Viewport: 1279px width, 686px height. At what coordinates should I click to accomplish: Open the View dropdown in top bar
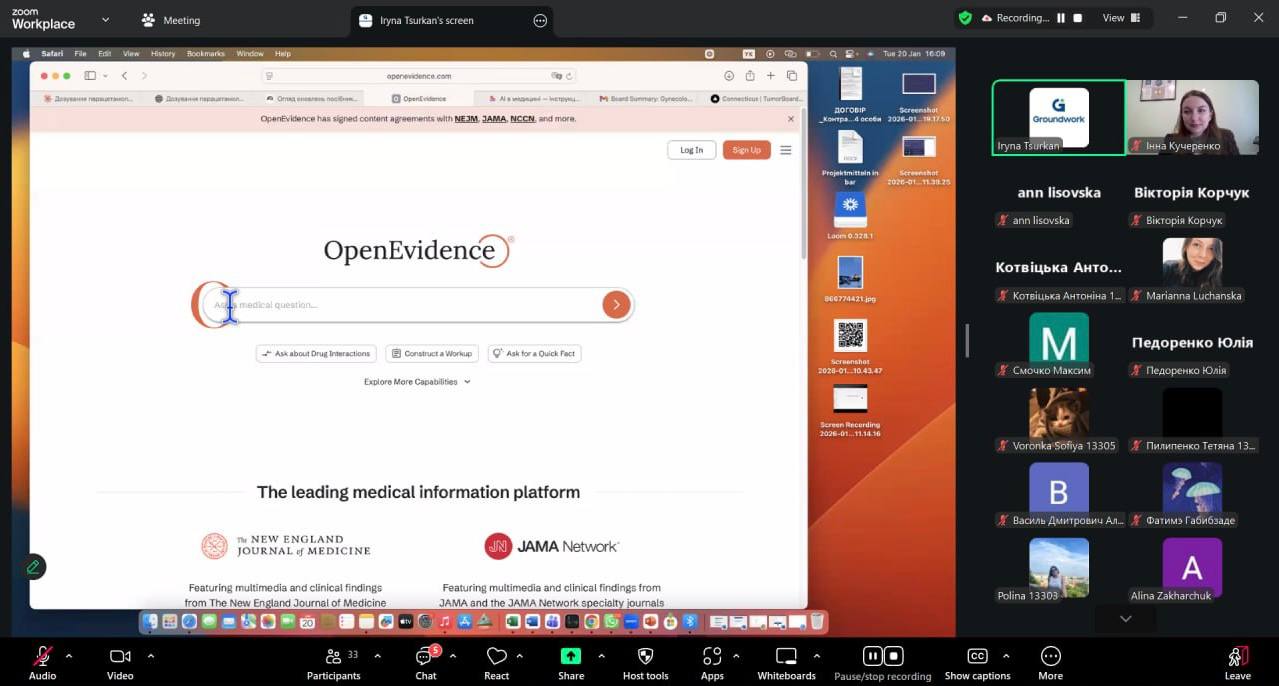pyautogui.click(x=1120, y=18)
